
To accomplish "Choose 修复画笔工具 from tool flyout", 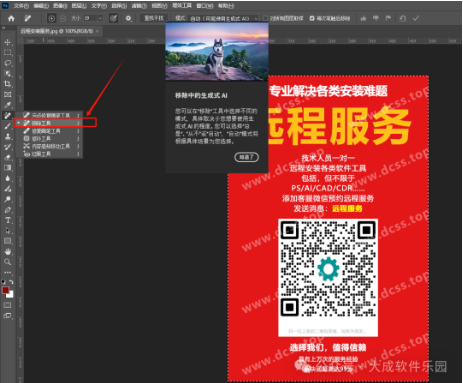I will coord(51,131).
